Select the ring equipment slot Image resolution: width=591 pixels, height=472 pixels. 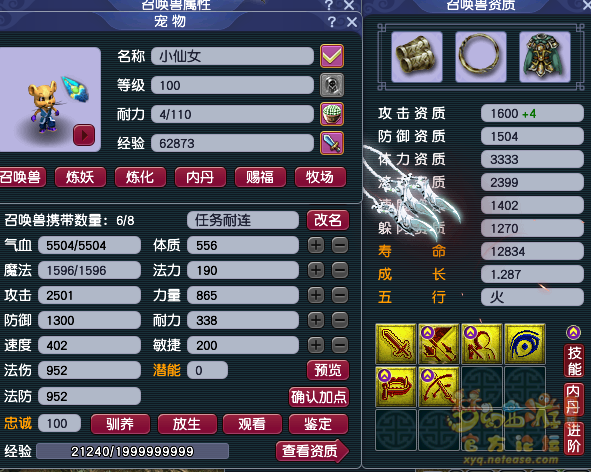(x=481, y=57)
